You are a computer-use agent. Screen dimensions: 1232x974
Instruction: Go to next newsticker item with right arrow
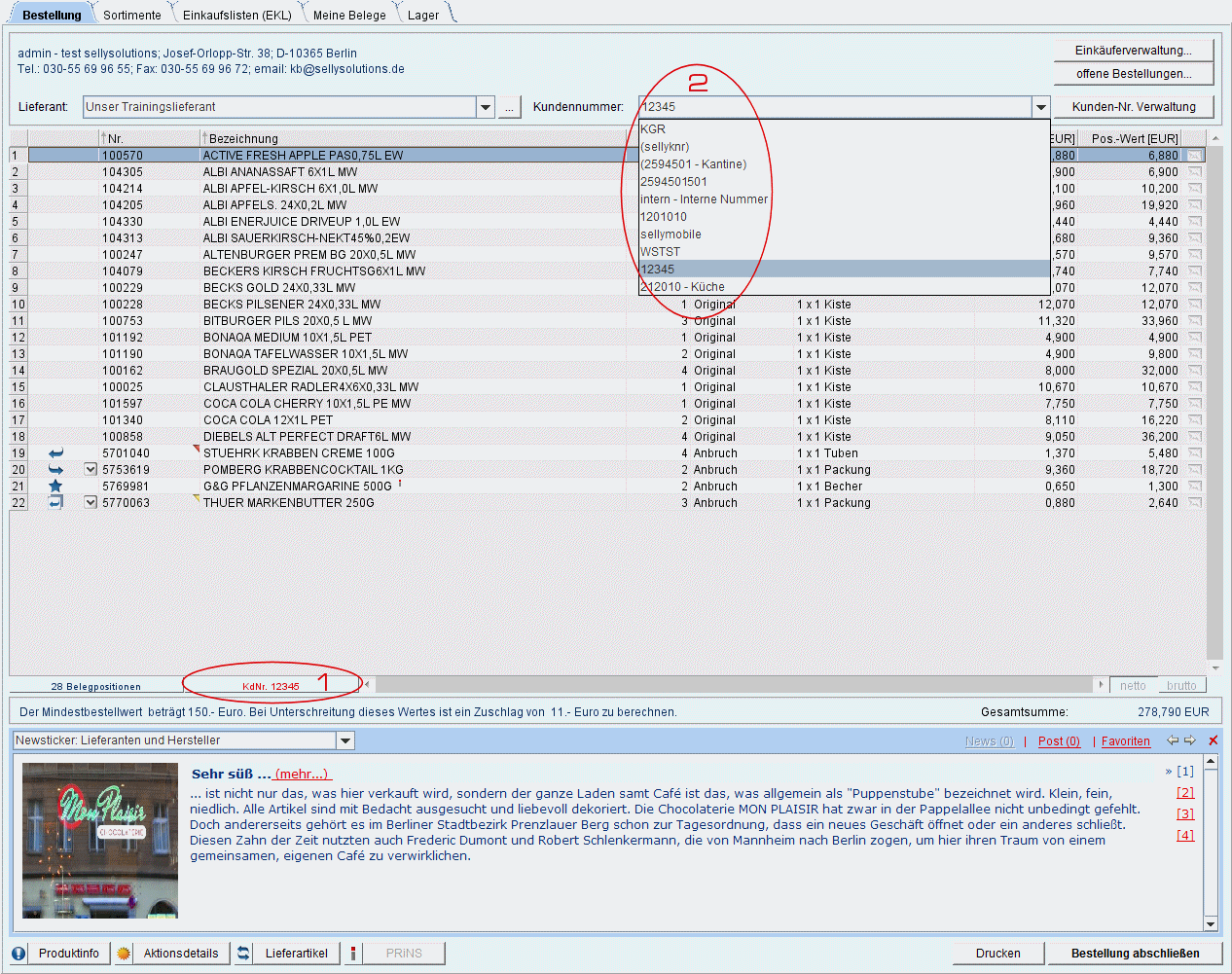point(1190,740)
